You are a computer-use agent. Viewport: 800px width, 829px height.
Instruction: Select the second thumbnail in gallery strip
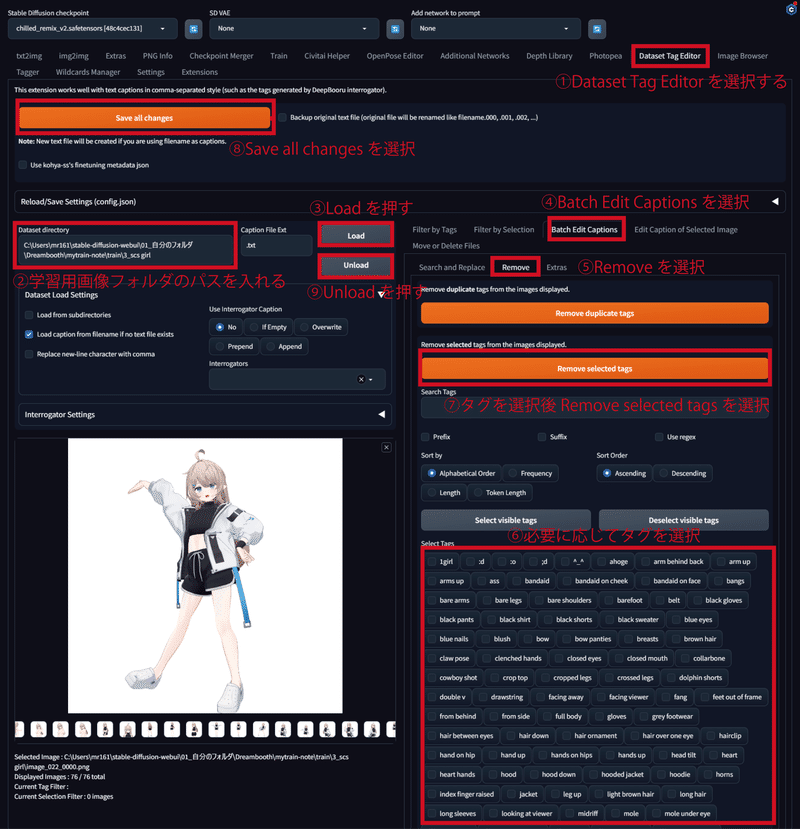point(39,729)
